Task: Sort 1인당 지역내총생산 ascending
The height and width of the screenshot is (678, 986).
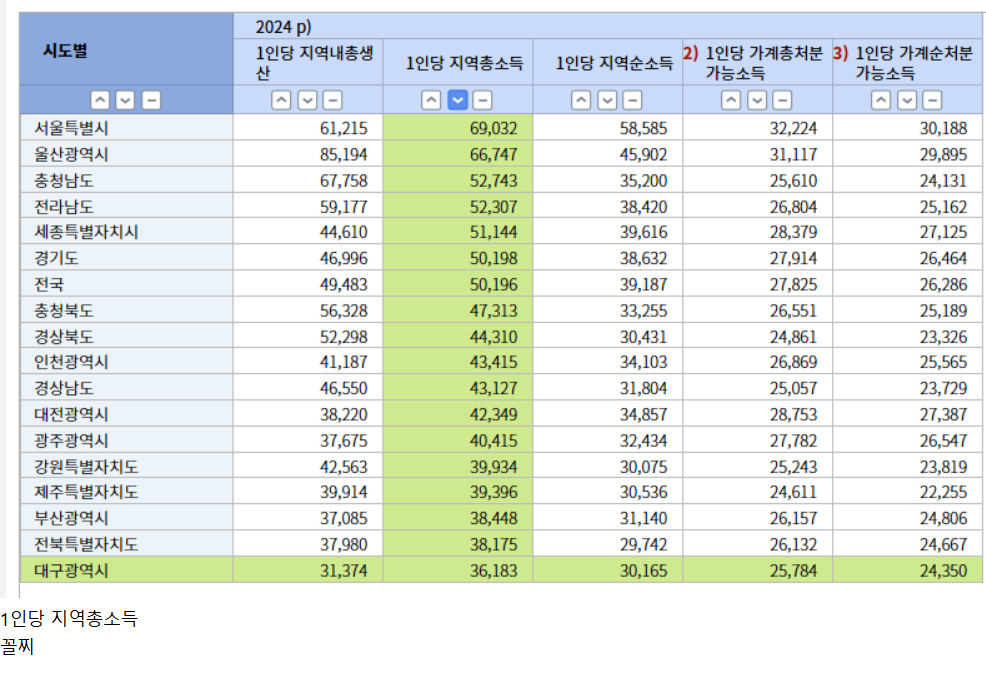Action: point(282,100)
